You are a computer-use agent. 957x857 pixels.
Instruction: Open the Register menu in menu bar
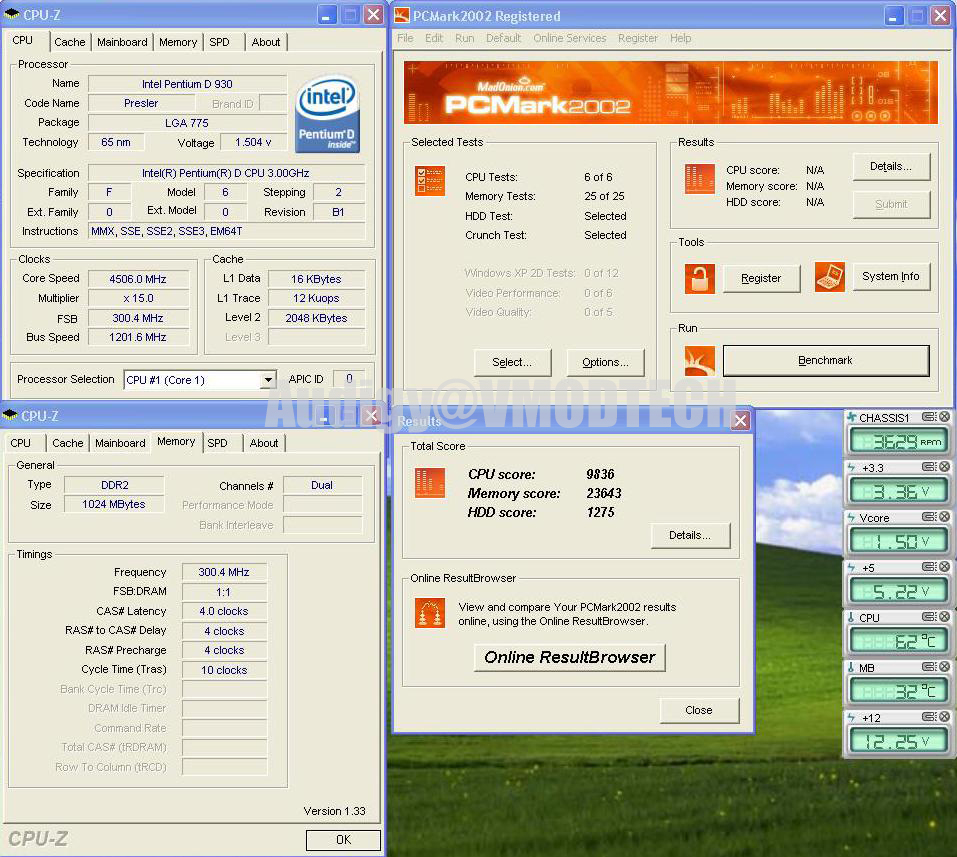pyautogui.click(x=638, y=38)
